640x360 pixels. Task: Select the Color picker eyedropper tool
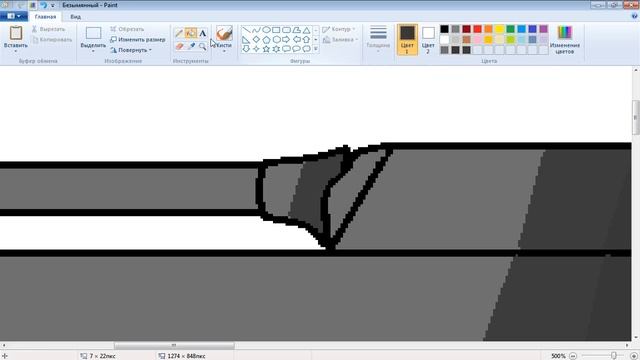191,46
